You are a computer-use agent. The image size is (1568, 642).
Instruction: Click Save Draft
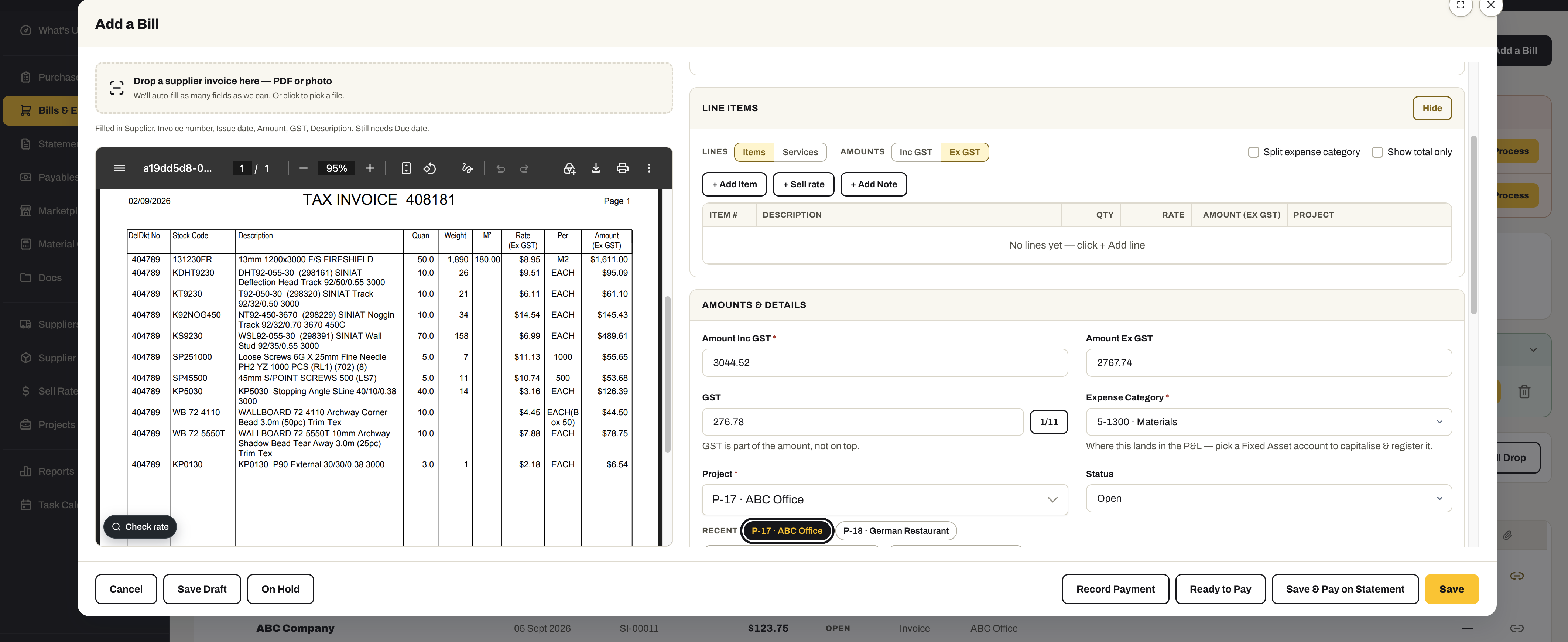pos(202,589)
